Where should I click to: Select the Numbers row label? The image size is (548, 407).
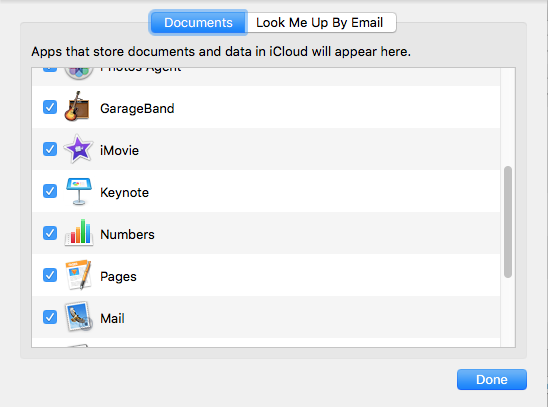(x=127, y=234)
